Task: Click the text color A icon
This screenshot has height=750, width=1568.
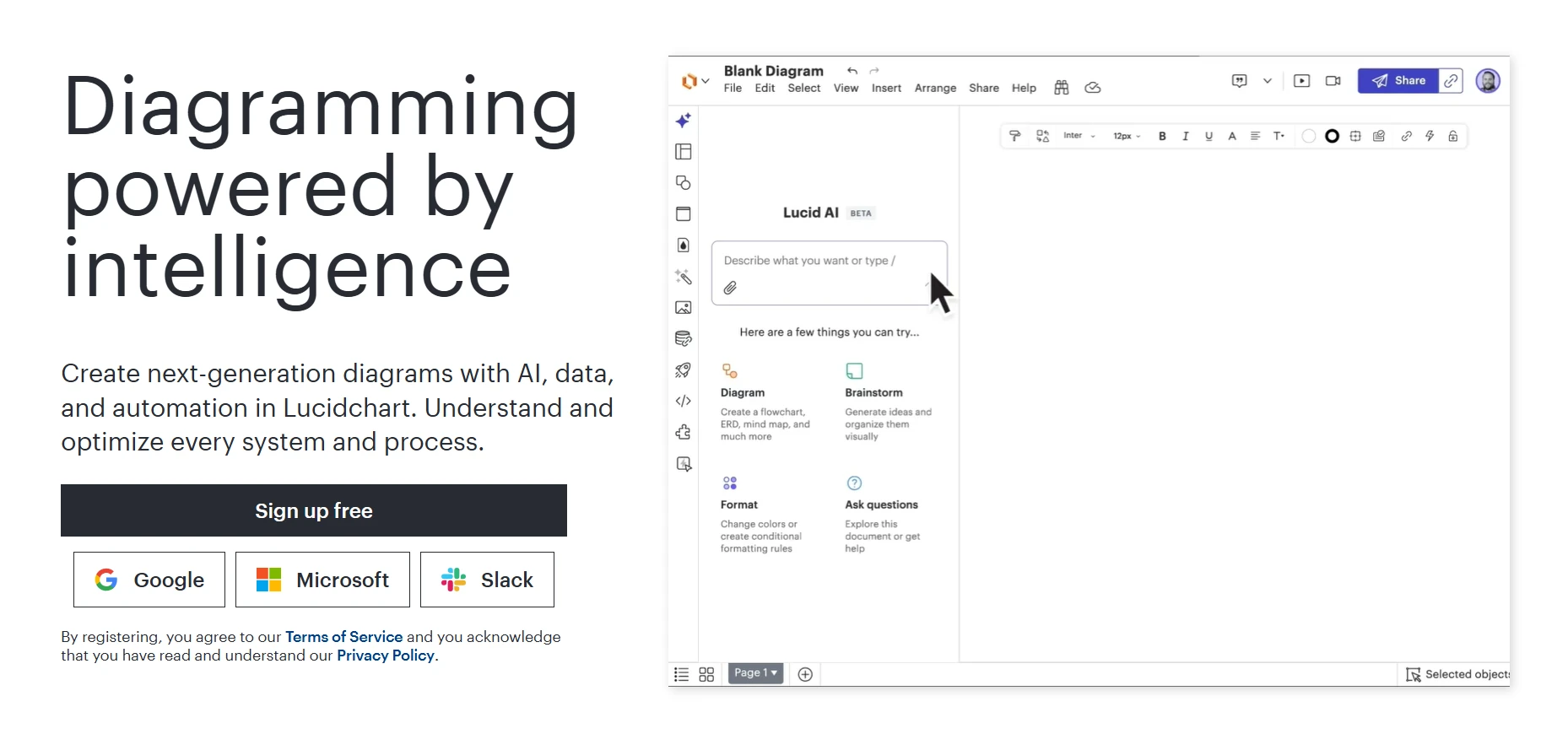Action: 1232,136
